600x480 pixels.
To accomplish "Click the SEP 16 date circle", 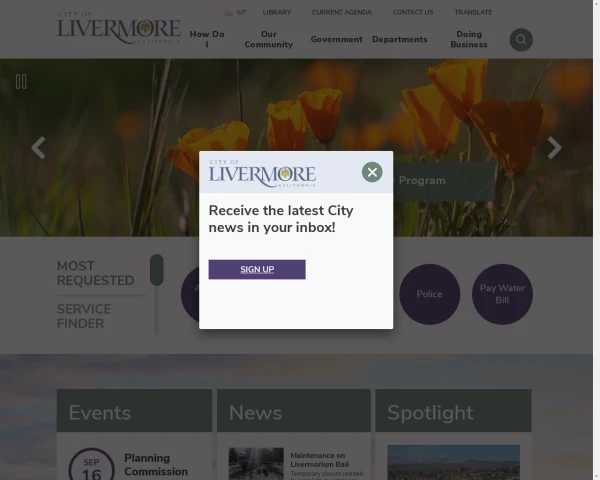I will [x=91, y=465].
